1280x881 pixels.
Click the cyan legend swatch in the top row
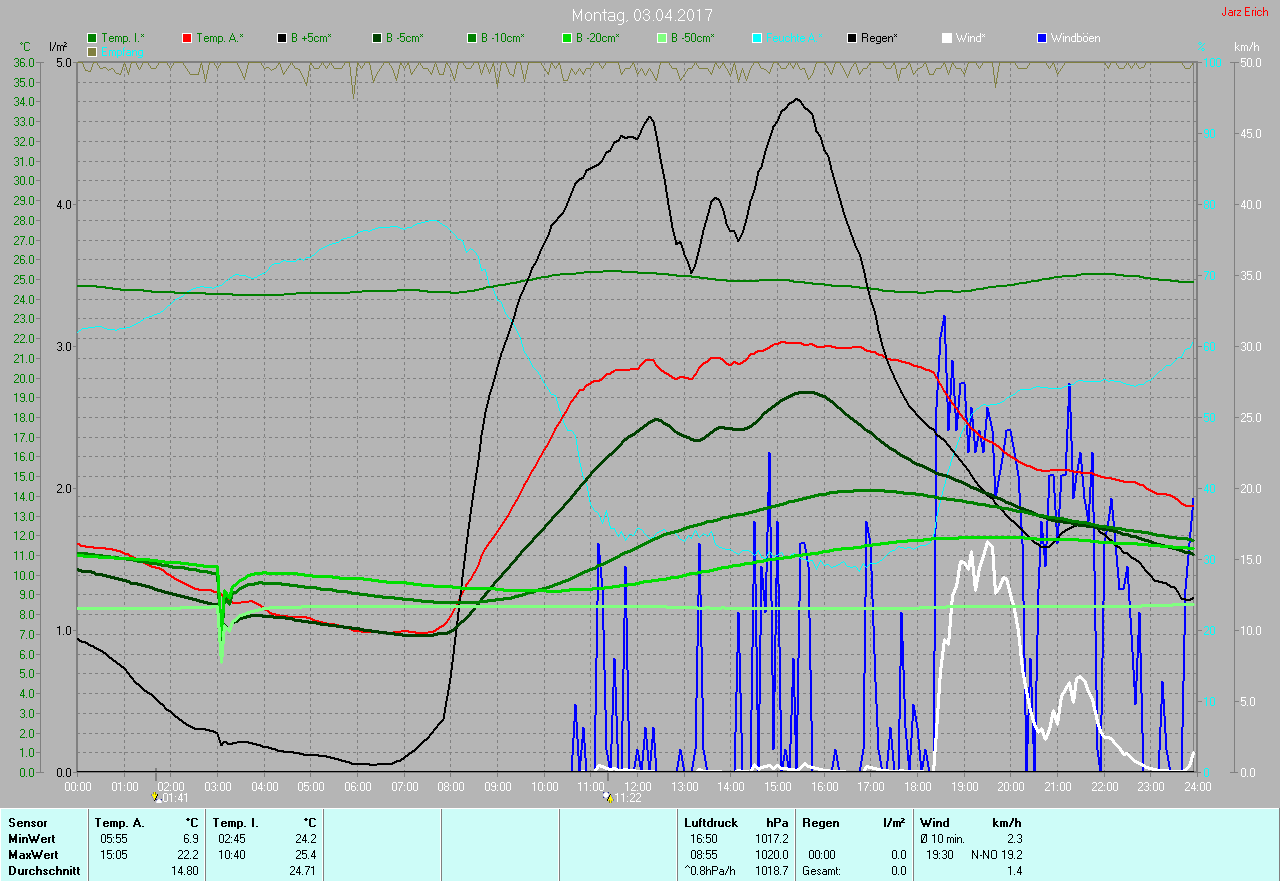click(757, 38)
